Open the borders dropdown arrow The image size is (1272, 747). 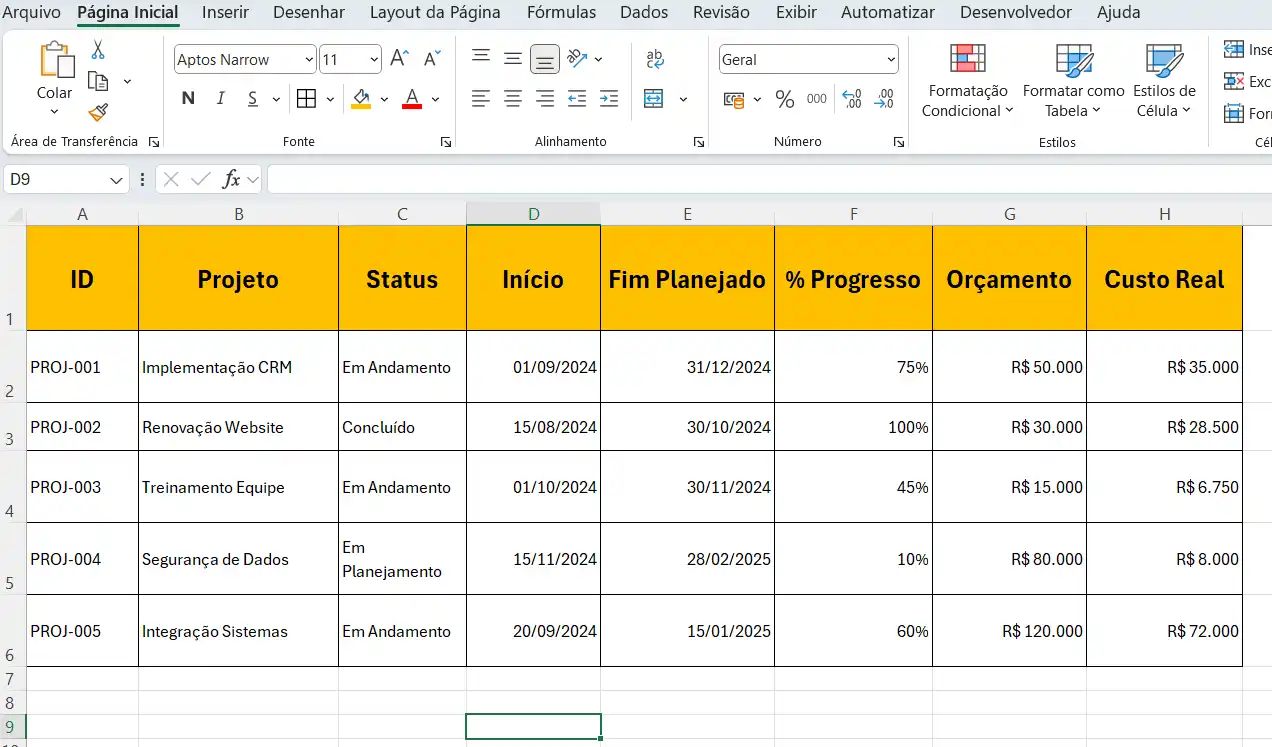[x=331, y=99]
